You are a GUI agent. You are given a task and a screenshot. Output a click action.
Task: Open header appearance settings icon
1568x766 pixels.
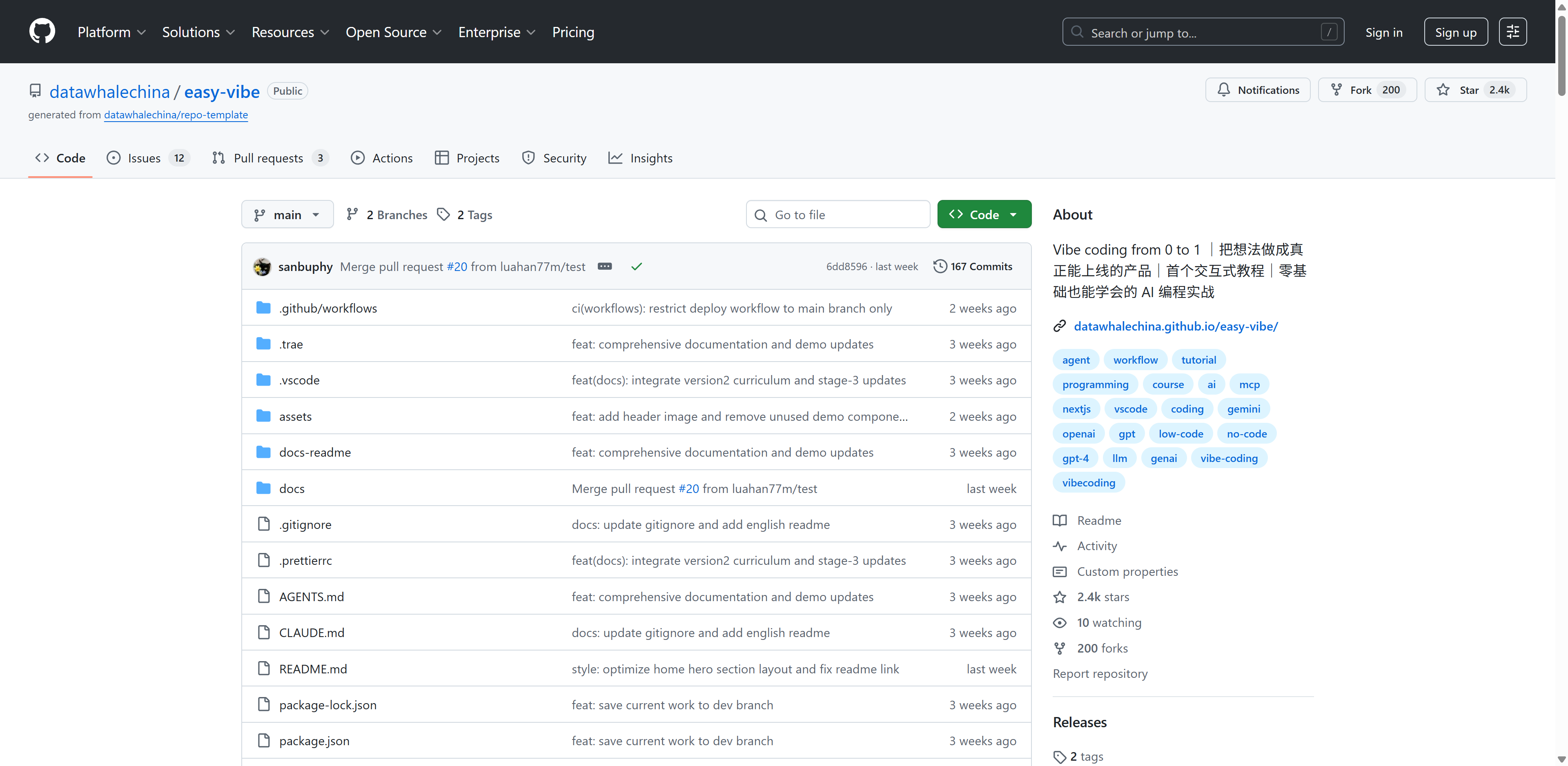(x=1512, y=32)
